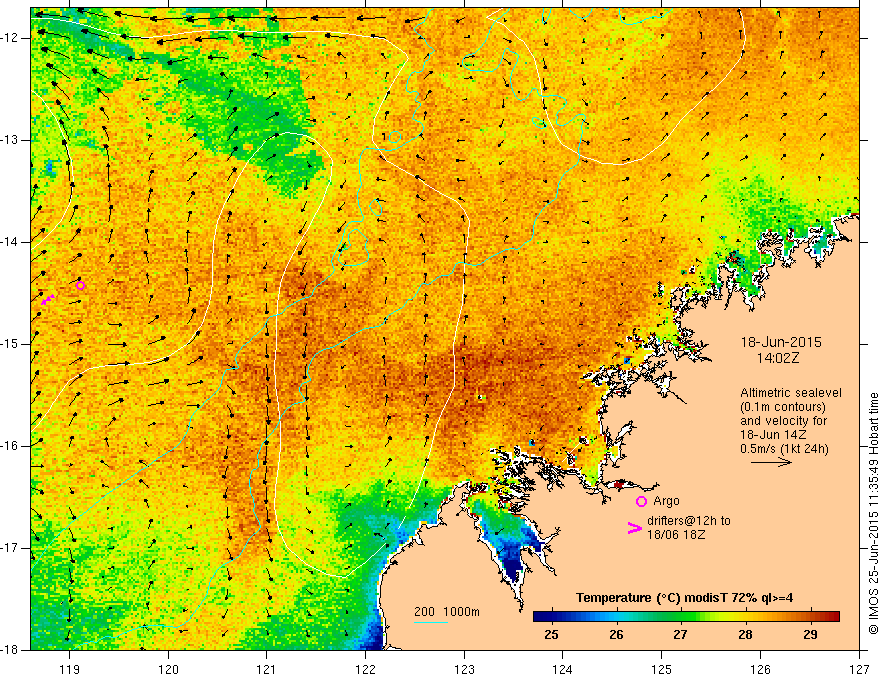Viewport: 880px width, 680px height.
Task: Click the latitude axis label '-17'
Action: (10, 548)
